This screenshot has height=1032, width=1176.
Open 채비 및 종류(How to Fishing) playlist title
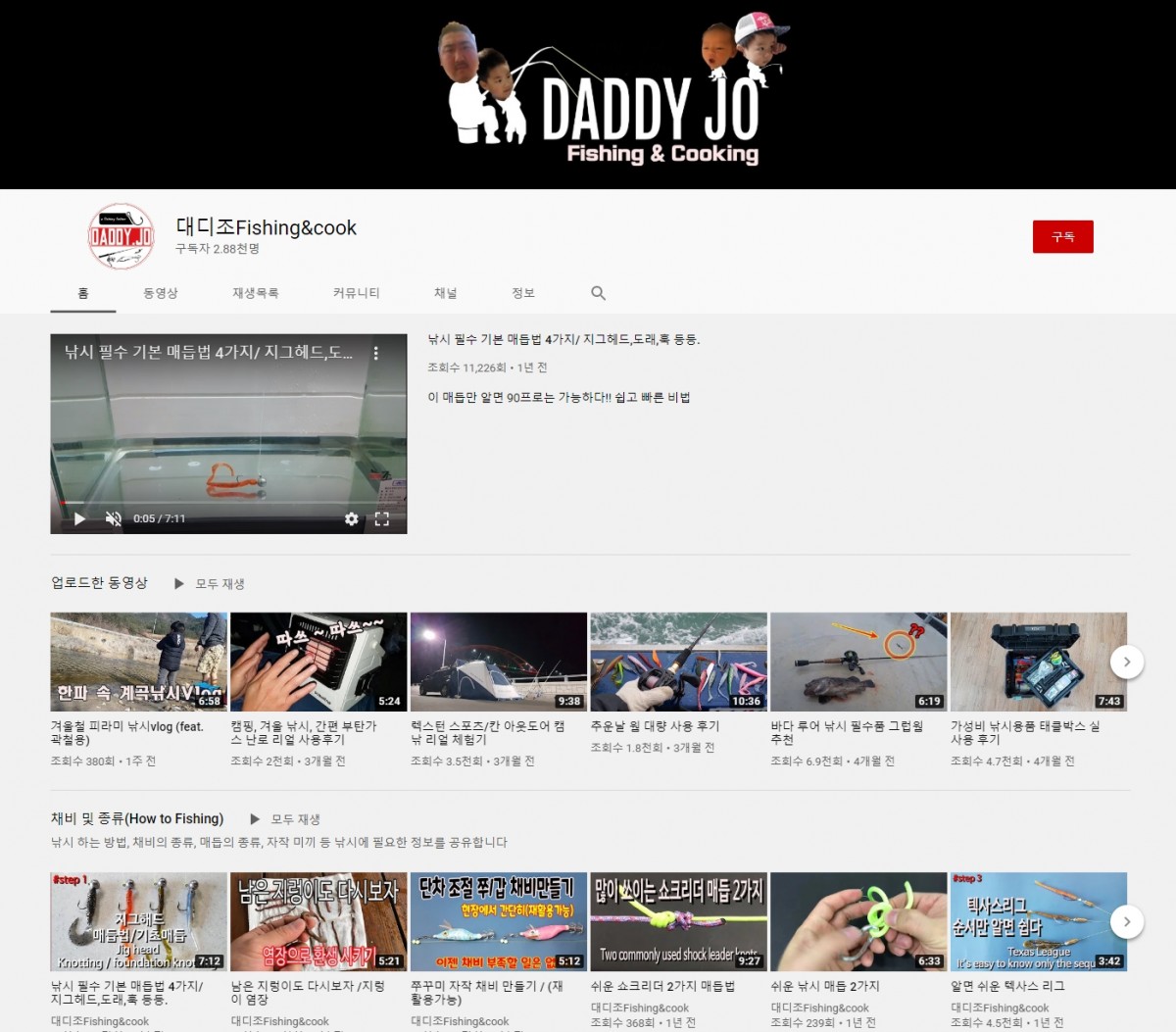(x=137, y=818)
